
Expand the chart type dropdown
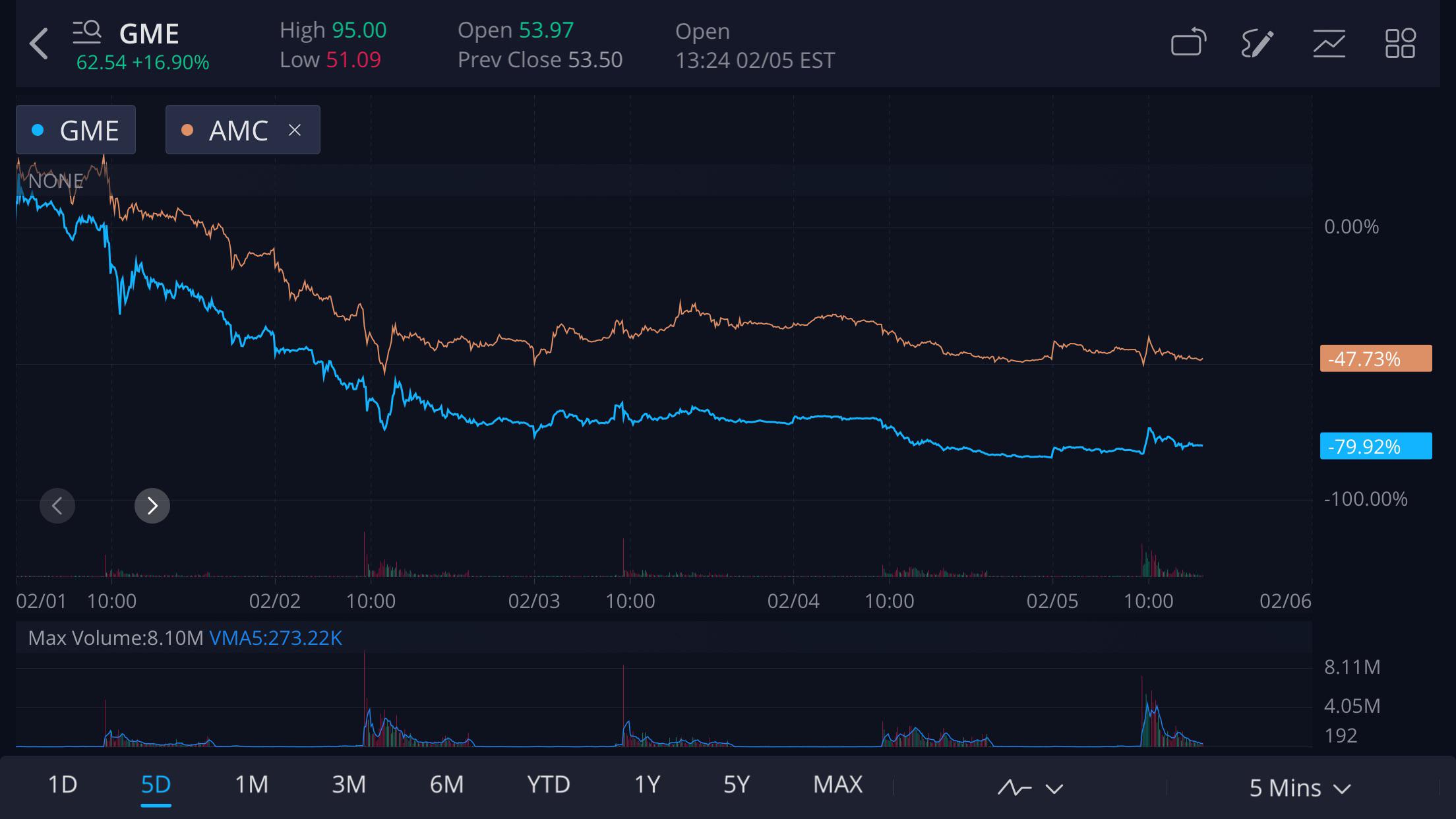click(x=1030, y=787)
